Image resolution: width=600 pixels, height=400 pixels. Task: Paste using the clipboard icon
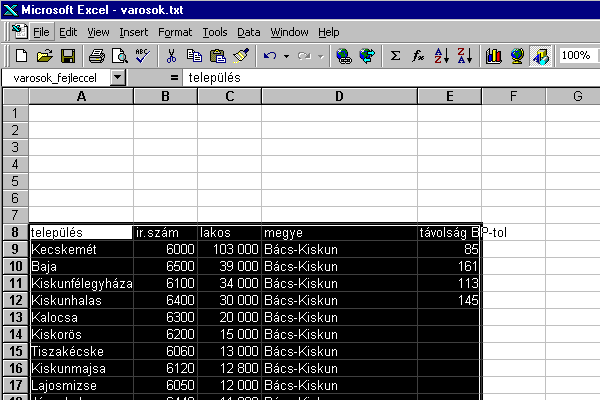pos(218,56)
